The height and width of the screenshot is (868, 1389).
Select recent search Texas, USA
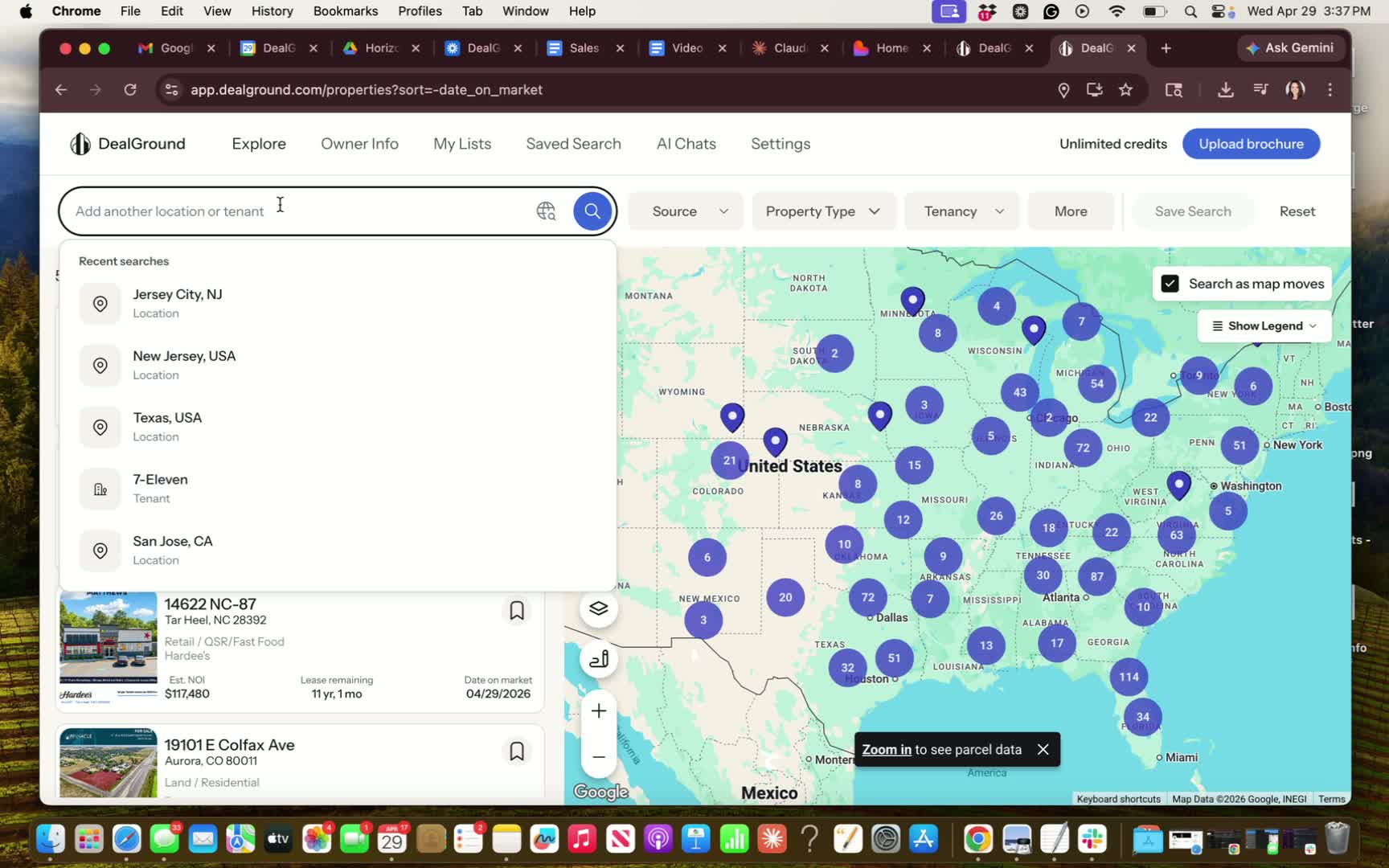338,427
